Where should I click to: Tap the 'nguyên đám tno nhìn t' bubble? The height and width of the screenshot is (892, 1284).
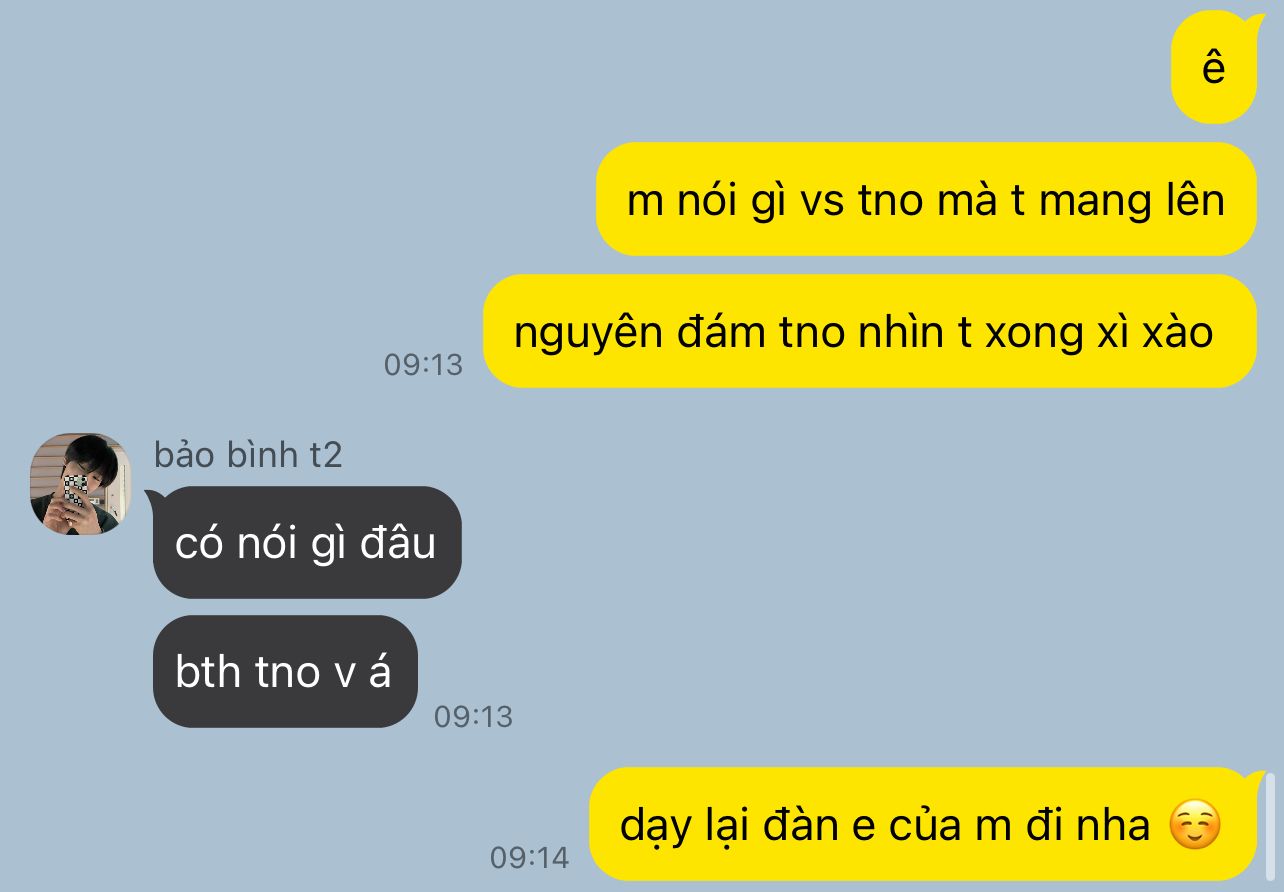tap(869, 331)
